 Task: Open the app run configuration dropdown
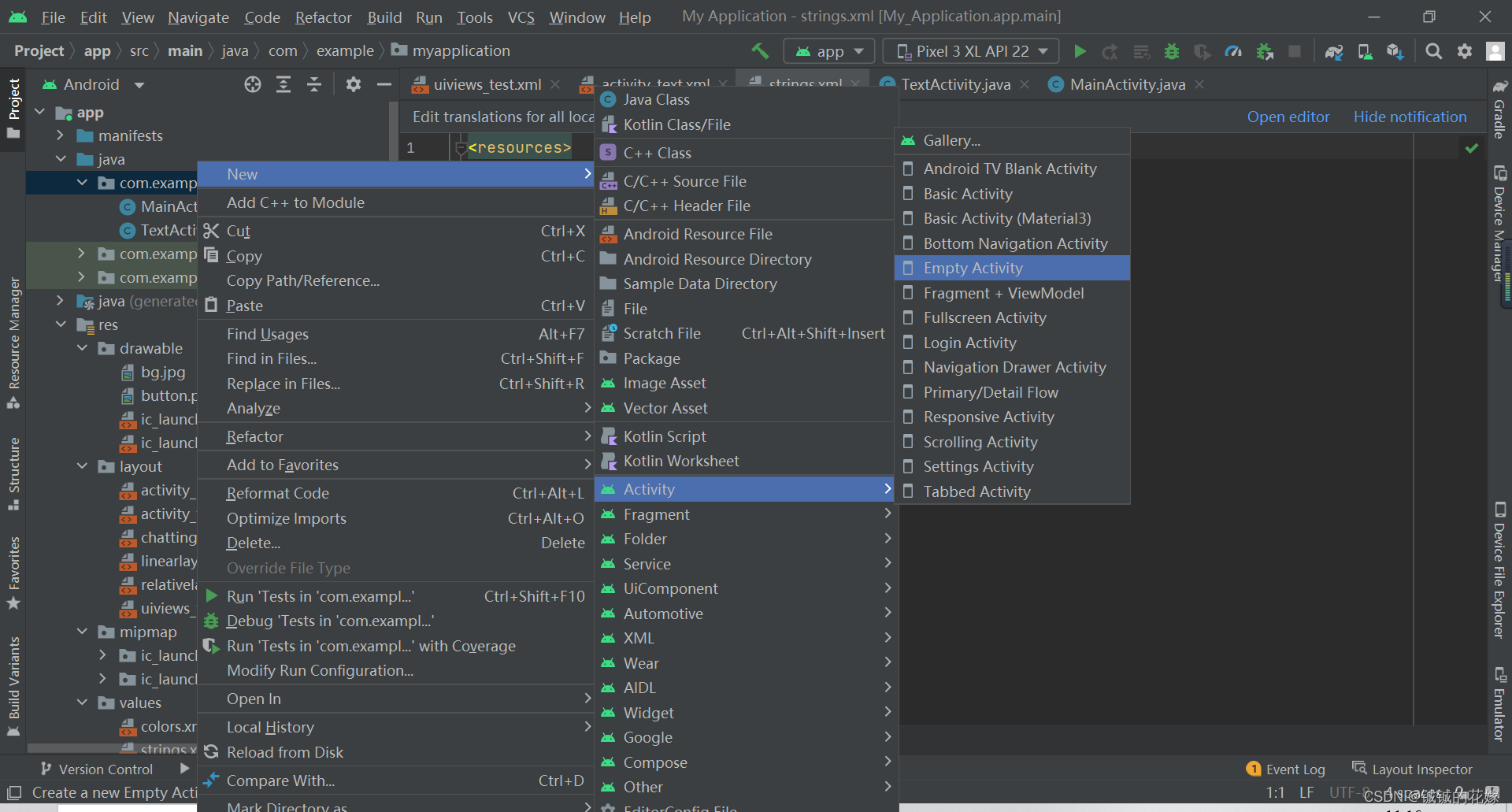tap(828, 50)
